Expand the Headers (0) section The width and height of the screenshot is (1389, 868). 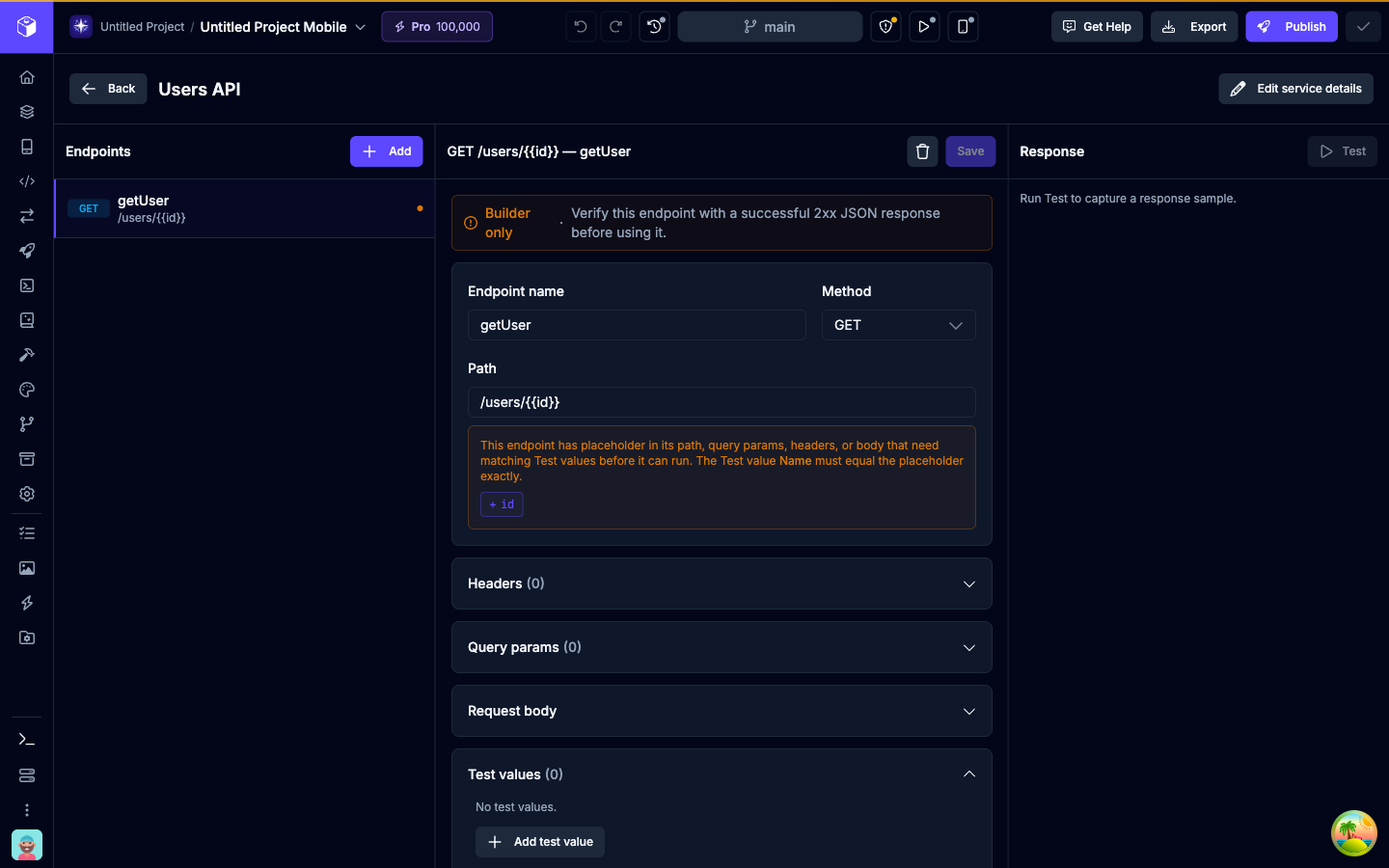[722, 583]
